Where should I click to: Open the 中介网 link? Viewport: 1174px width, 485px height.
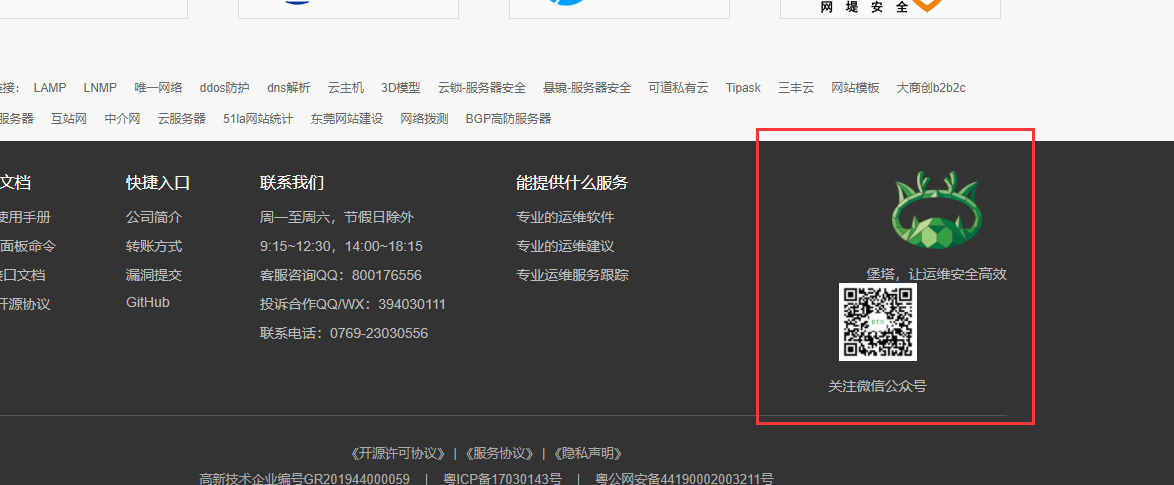(122, 118)
